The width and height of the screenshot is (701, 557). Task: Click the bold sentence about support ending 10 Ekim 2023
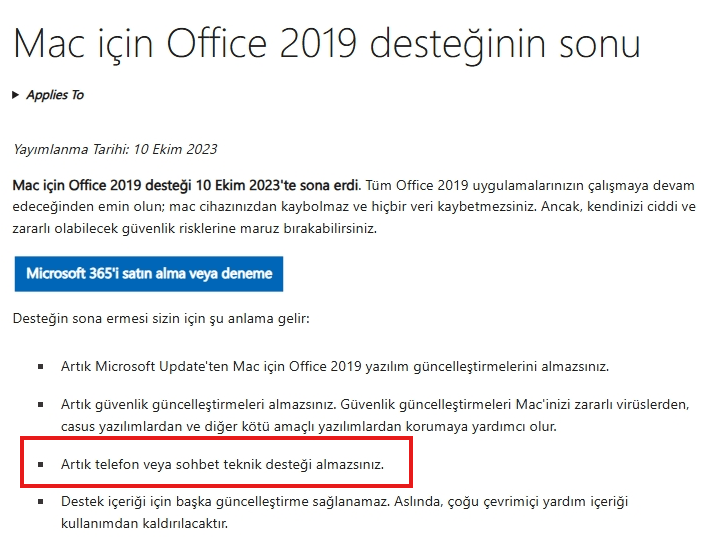(186, 185)
